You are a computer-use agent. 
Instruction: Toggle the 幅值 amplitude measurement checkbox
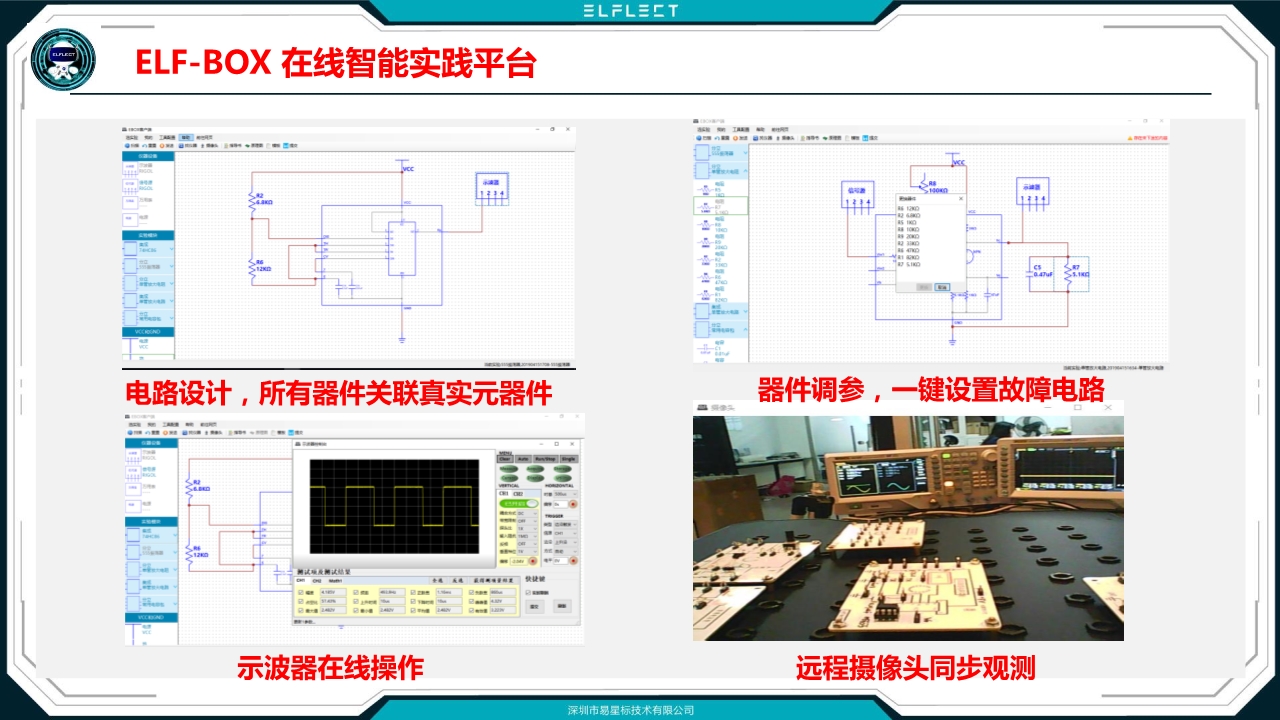(301, 592)
